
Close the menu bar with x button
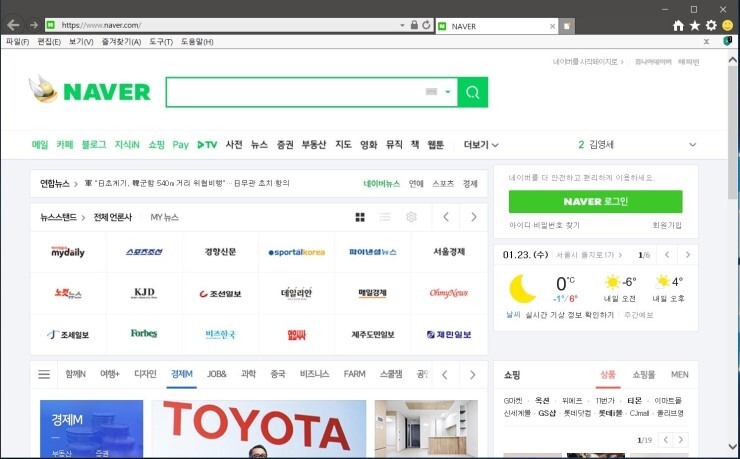pyautogui.click(x=706, y=42)
